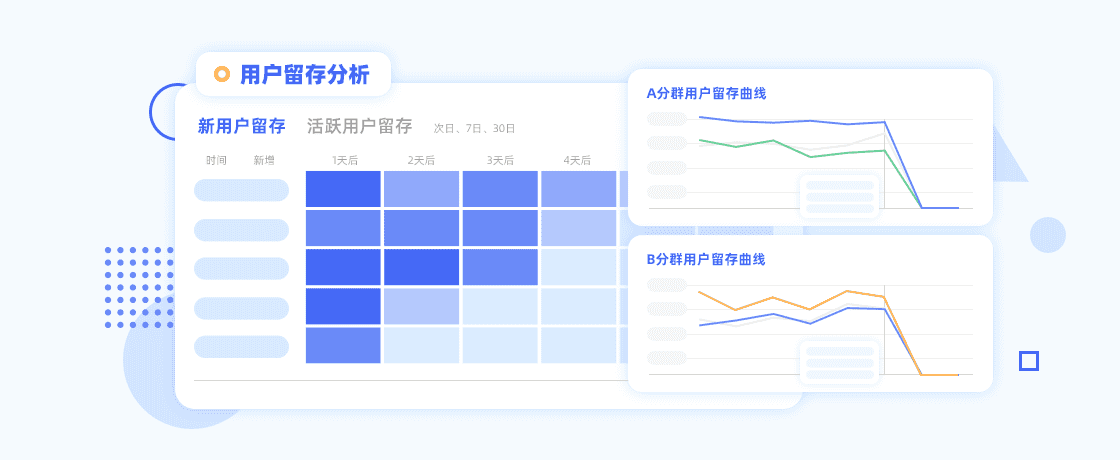Image resolution: width=1120 pixels, height=460 pixels.
Task: Click the orange ring icon beside 用户留存分析
Action: pyautogui.click(x=222, y=74)
